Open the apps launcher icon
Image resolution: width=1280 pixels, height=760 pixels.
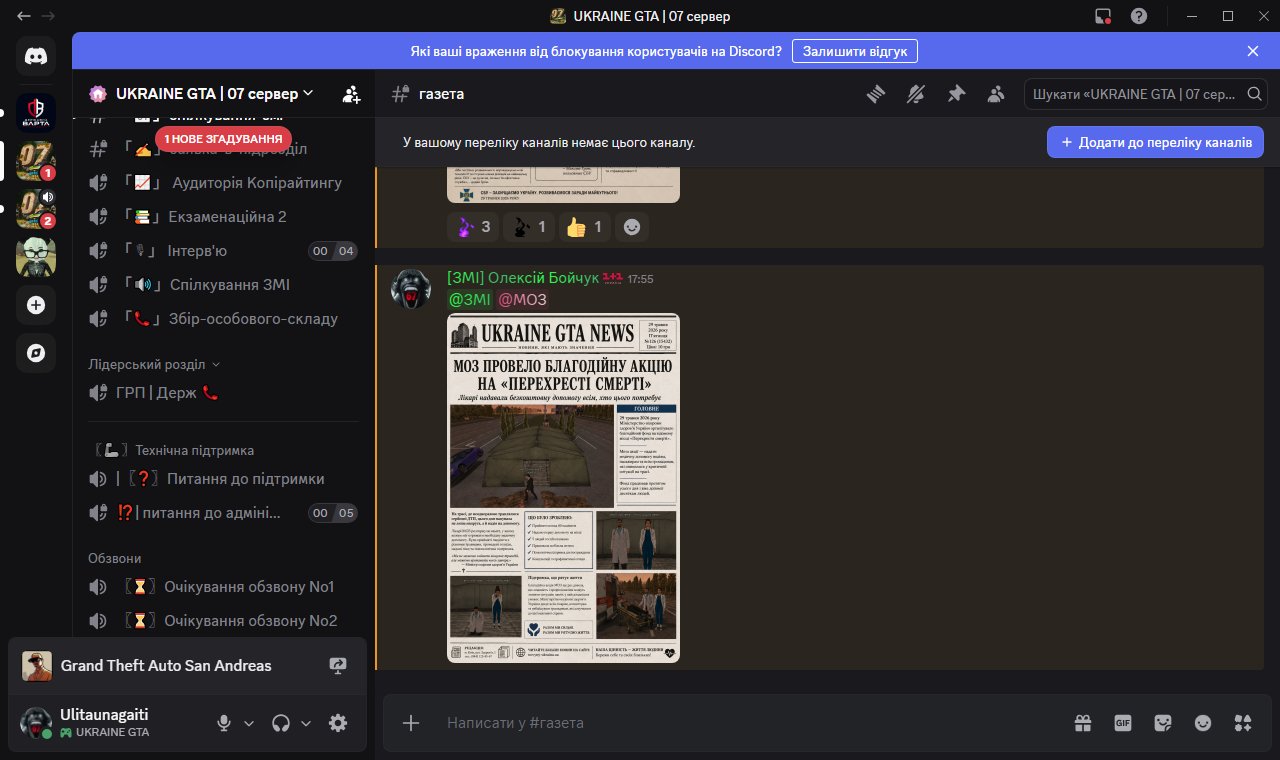(1243, 723)
